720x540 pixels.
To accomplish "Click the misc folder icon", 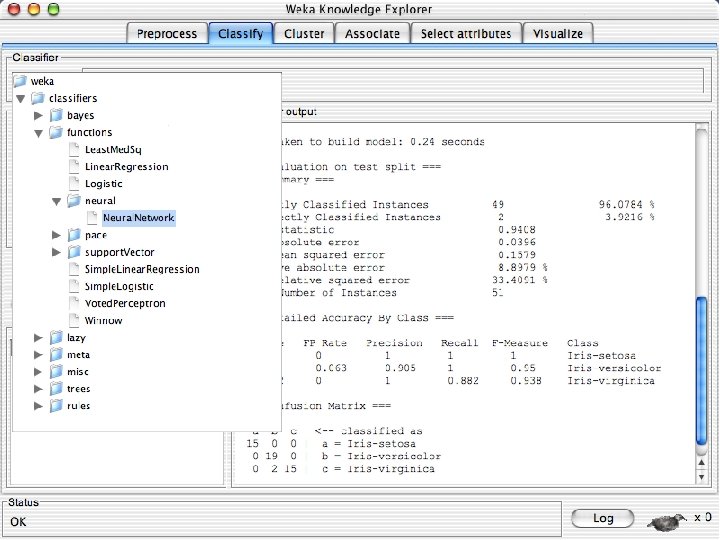I will [56, 371].
